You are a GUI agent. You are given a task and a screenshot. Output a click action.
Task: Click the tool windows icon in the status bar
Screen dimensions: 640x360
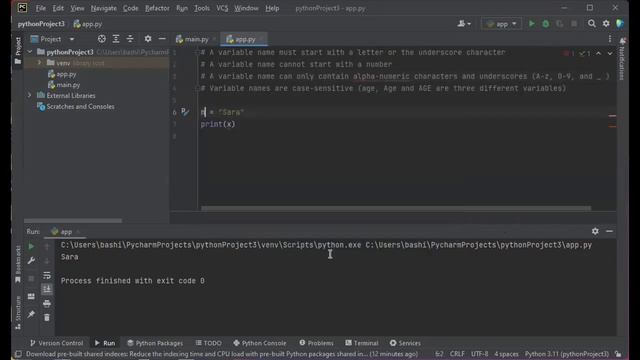pos(18,354)
